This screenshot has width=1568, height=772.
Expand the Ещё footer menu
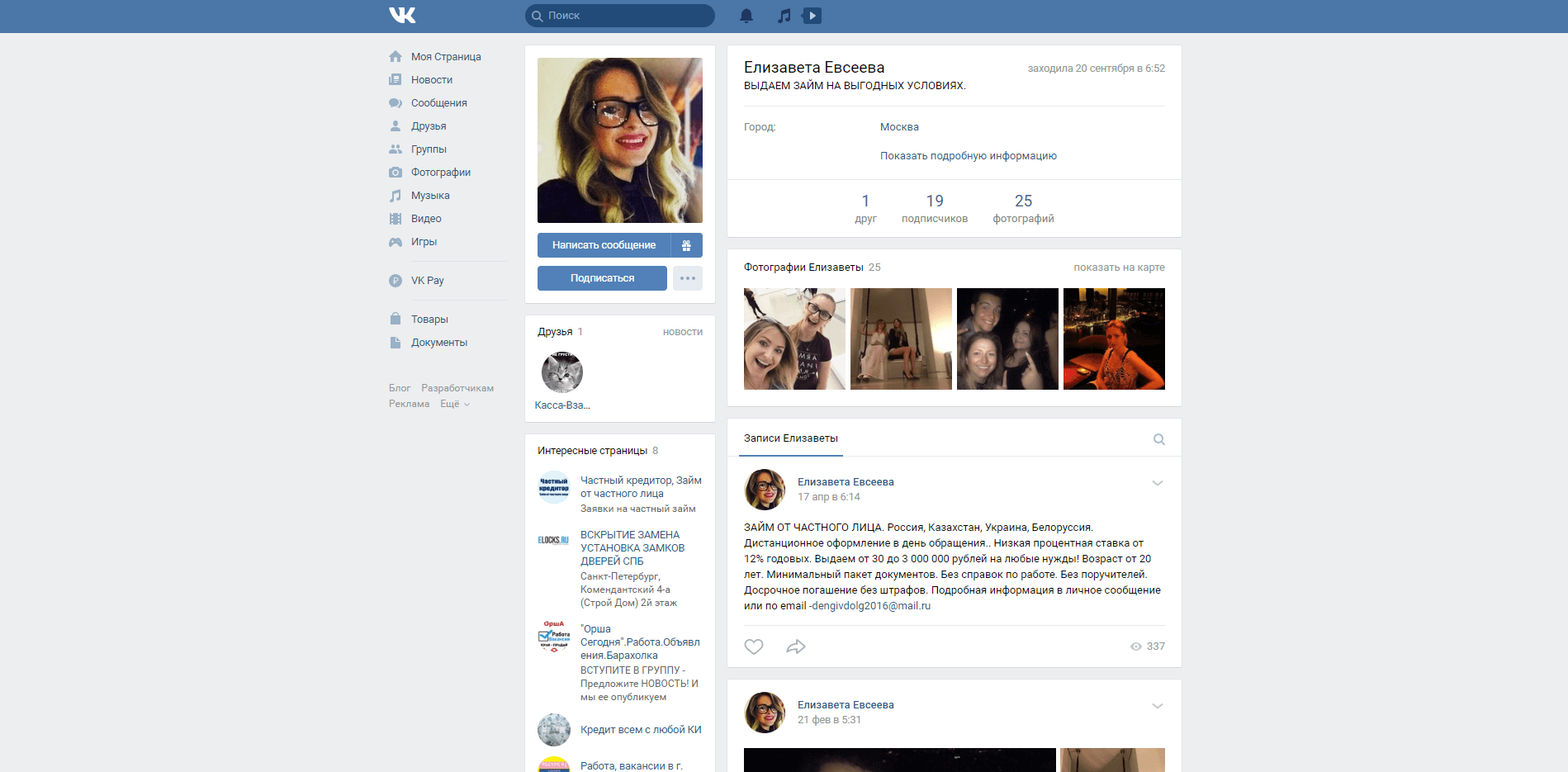pyautogui.click(x=454, y=404)
